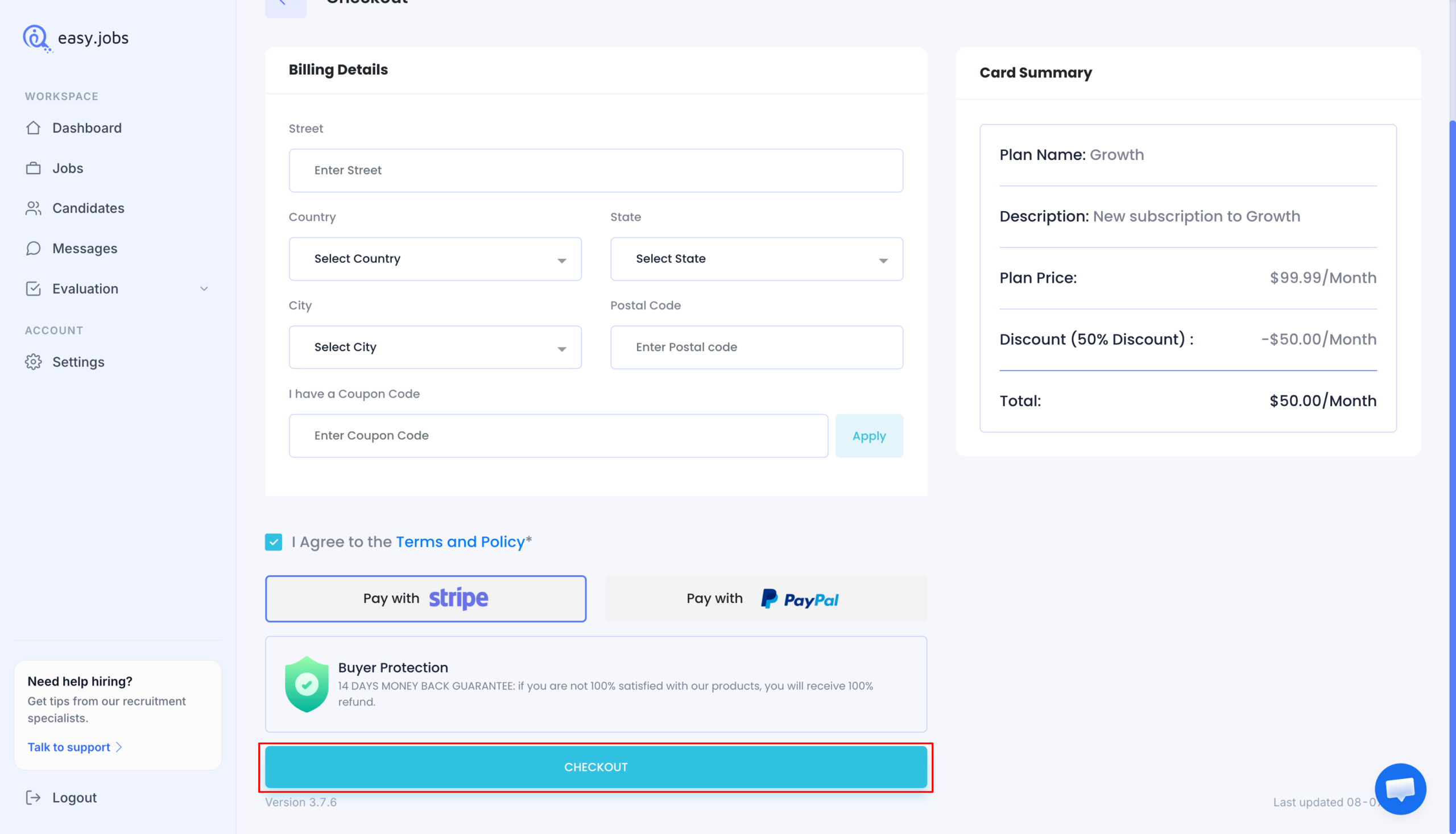Click the Evaluation checkmark icon
The height and width of the screenshot is (834, 1456).
33,288
